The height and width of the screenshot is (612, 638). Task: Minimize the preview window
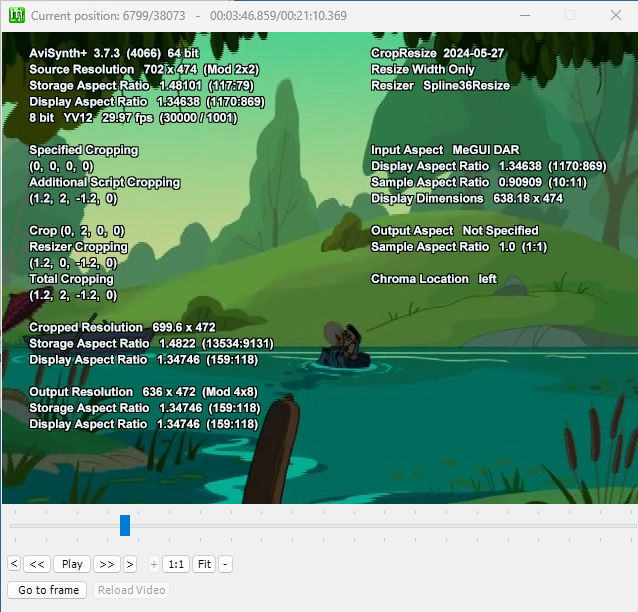[525, 15]
